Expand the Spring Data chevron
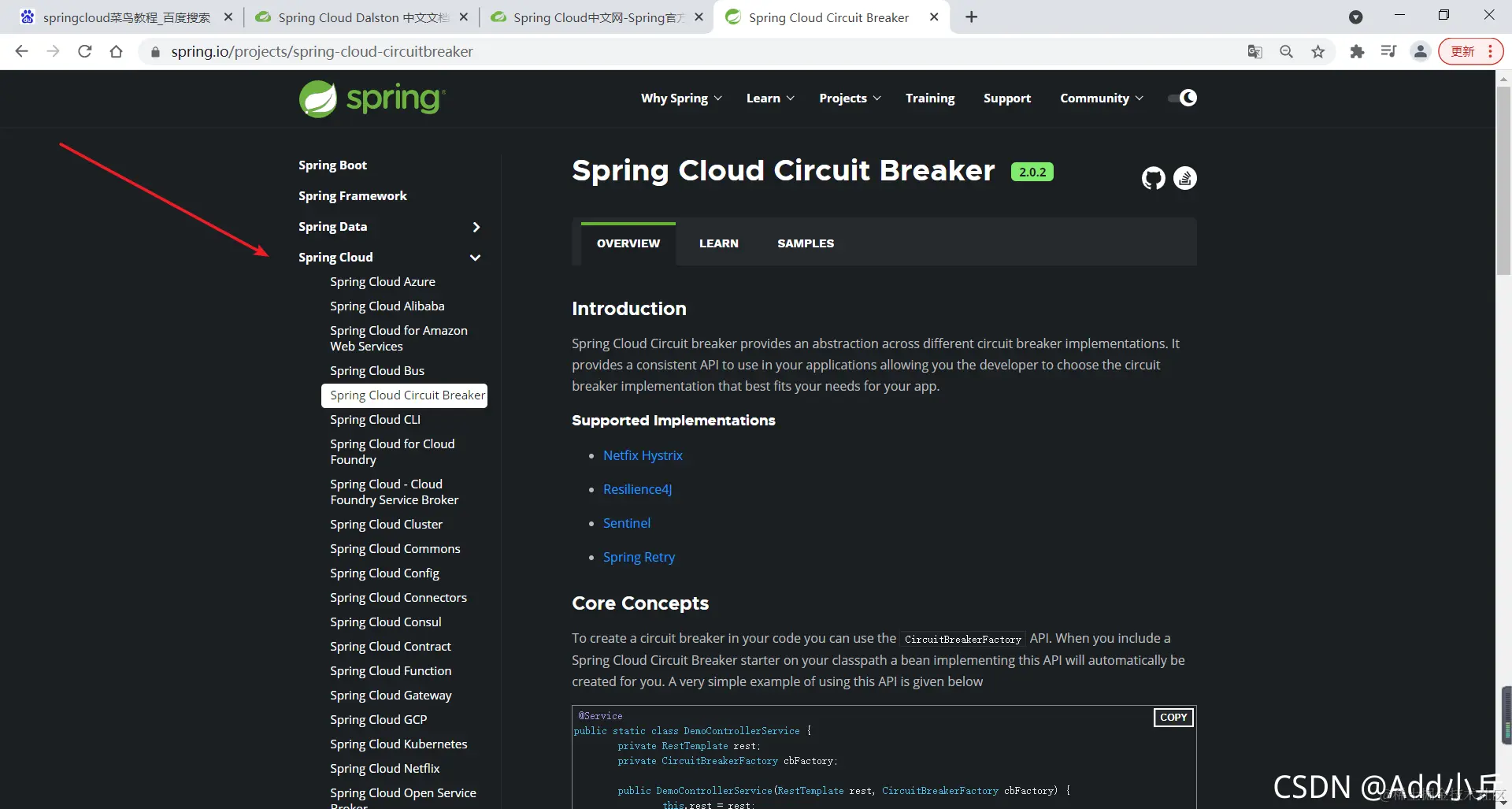 click(x=476, y=227)
